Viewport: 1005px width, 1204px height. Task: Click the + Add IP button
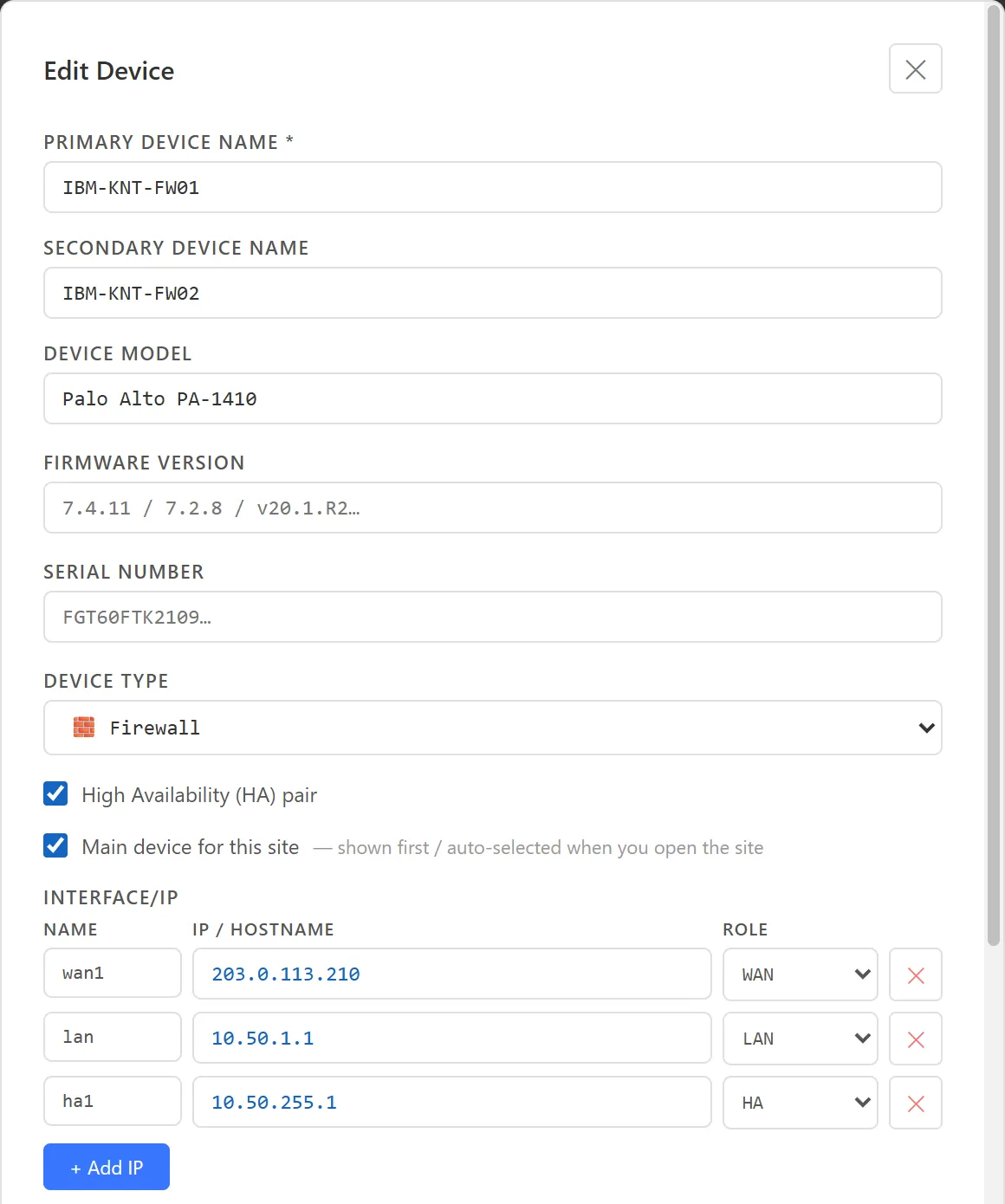pyautogui.click(x=107, y=1167)
